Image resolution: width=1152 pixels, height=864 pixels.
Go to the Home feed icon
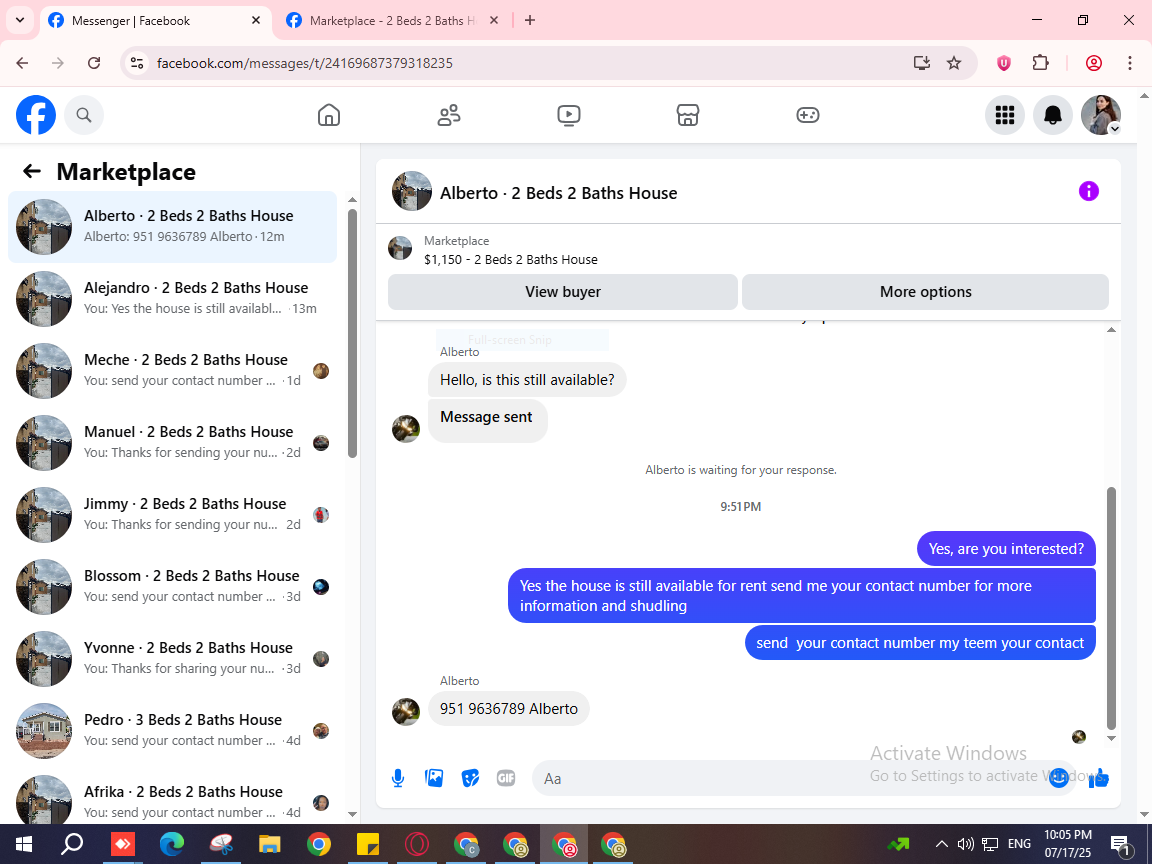click(x=328, y=115)
